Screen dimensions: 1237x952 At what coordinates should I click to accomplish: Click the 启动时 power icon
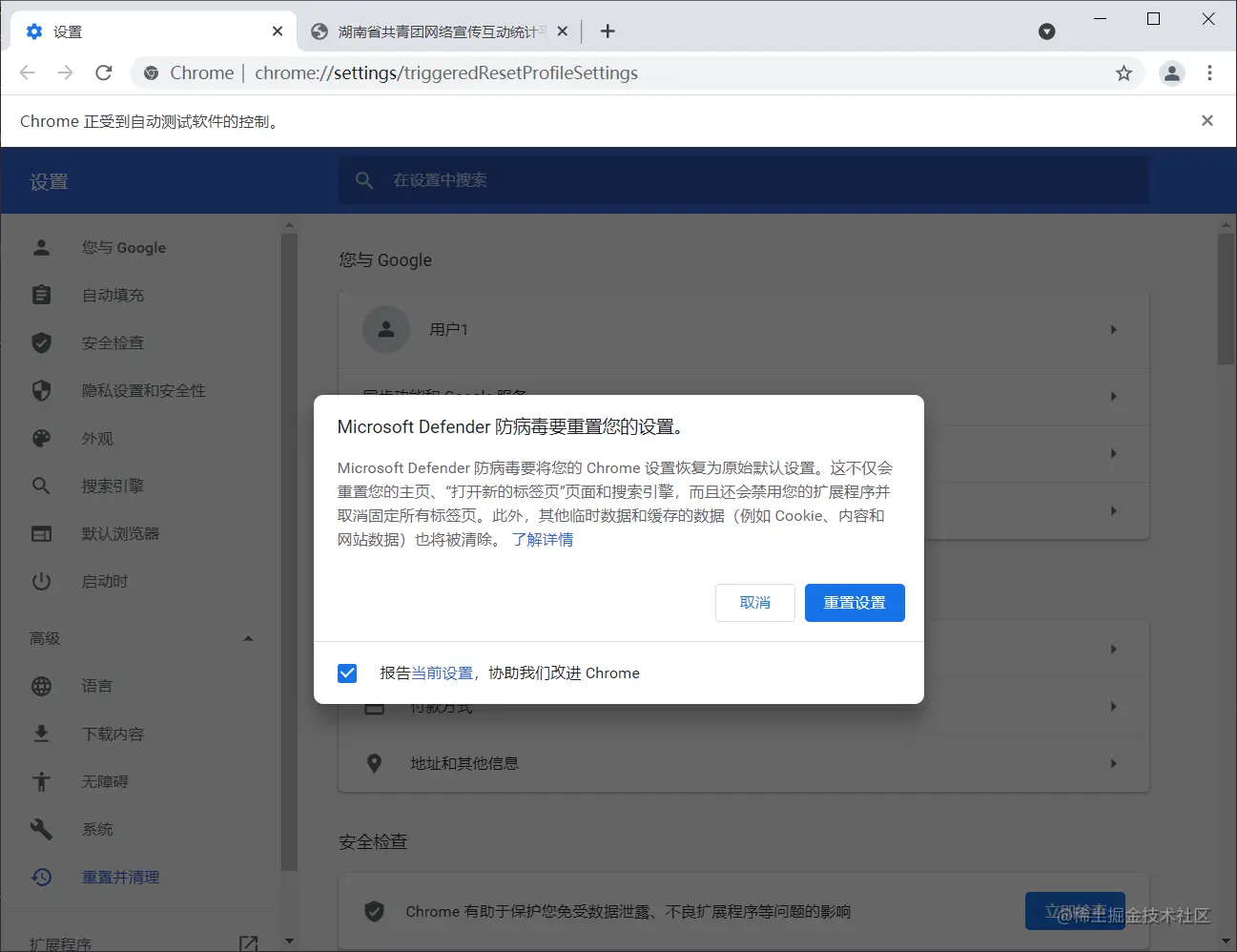point(42,581)
